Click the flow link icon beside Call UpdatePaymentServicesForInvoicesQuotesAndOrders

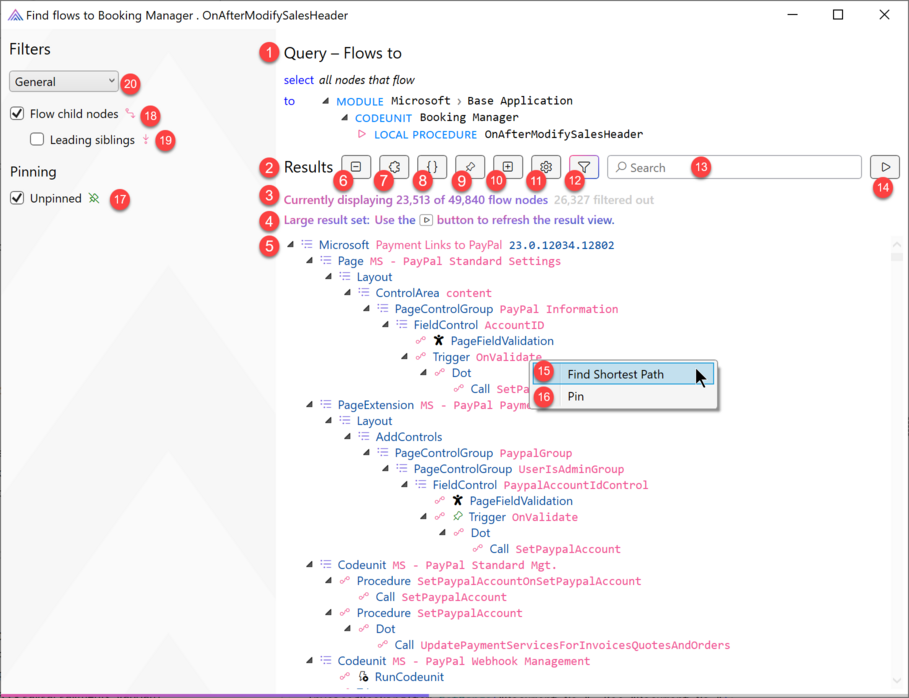tap(383, 645)
